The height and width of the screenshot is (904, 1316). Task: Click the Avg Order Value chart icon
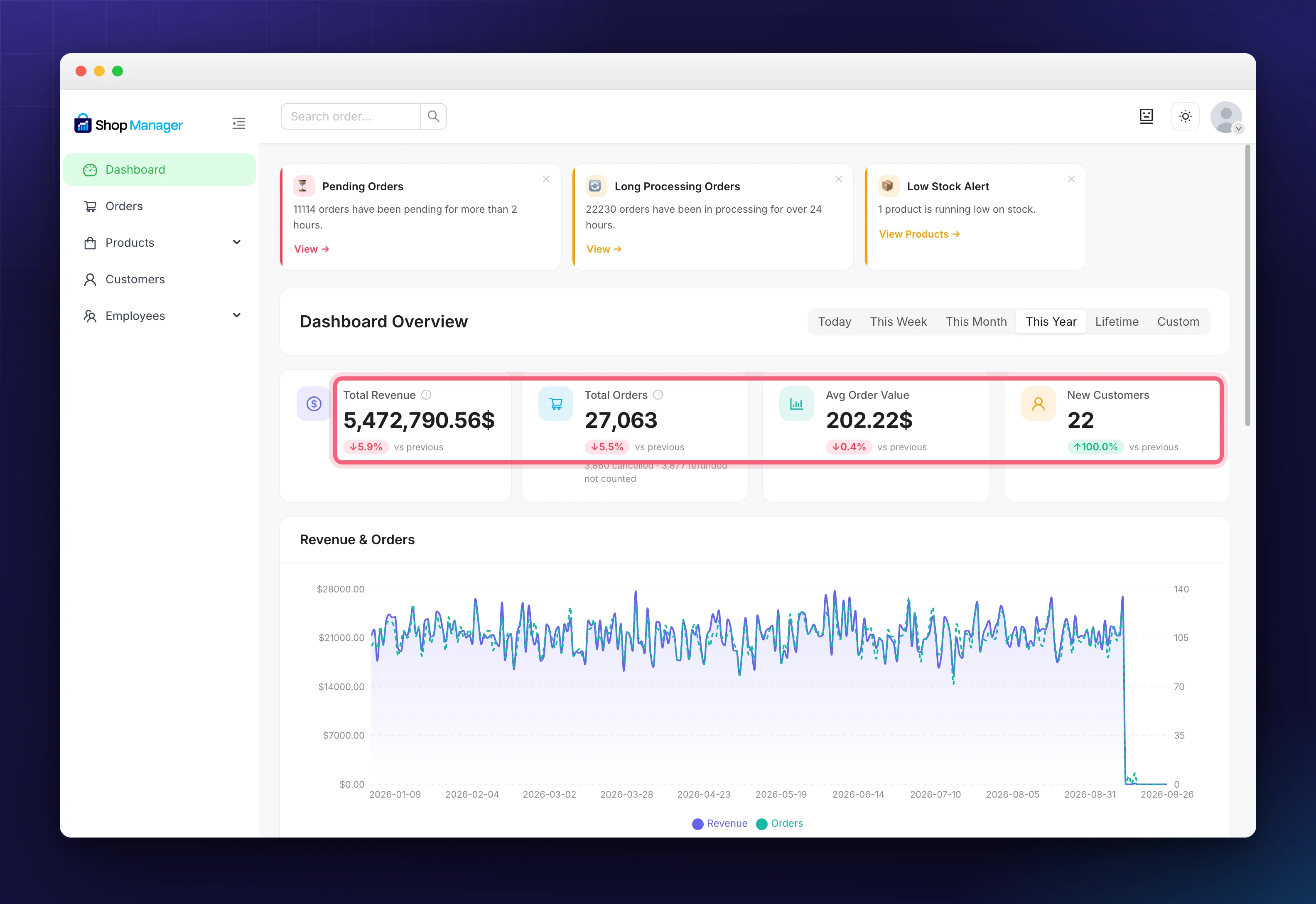[x=796, y=403]
